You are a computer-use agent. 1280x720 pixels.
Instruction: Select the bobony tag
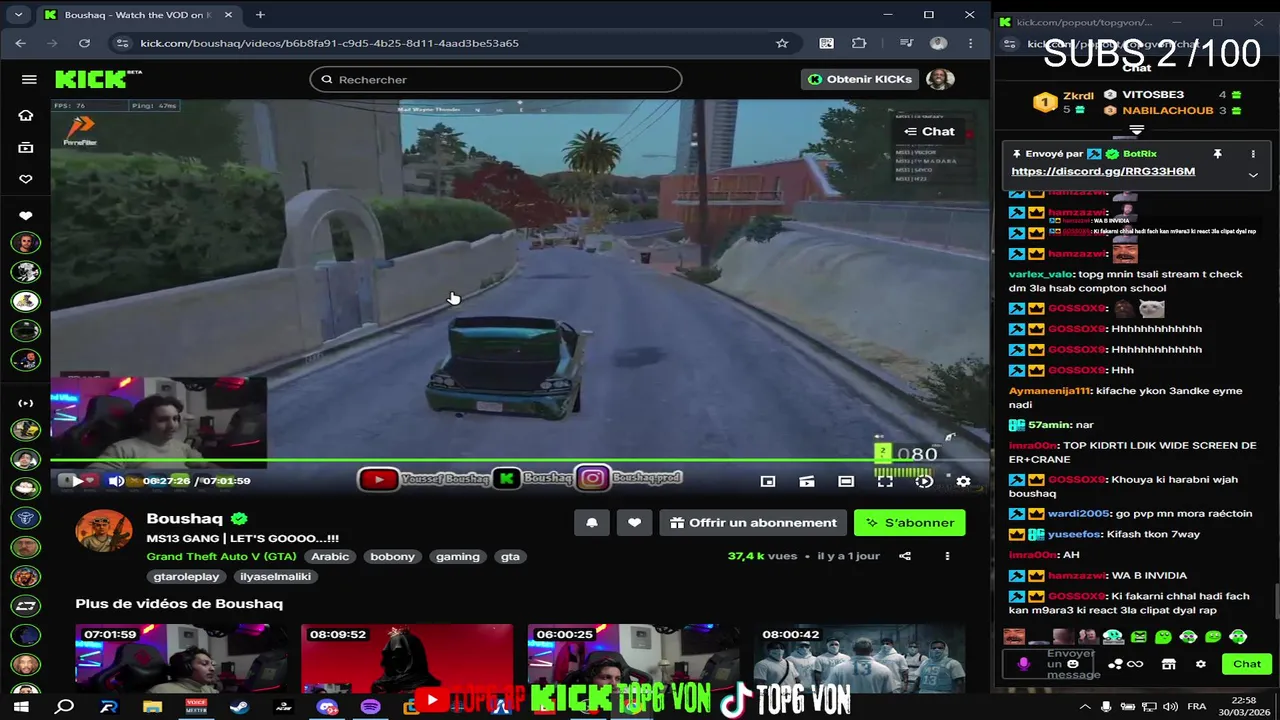pyautogui.click(x=392, y=556)
